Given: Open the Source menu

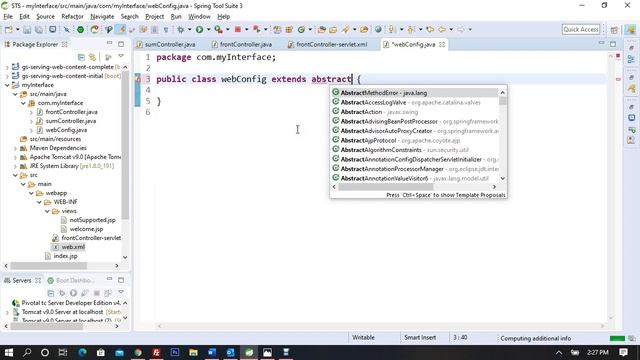Looking at the screenshot, I should 45,17.
